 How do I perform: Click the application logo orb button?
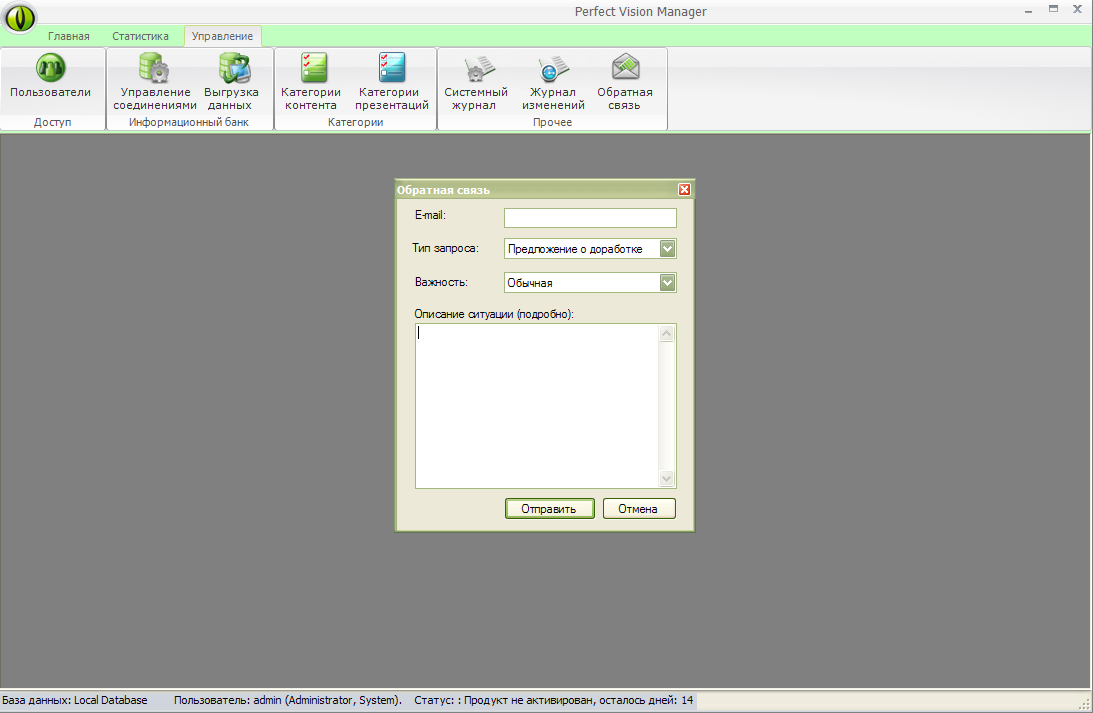tap(20, 17)
